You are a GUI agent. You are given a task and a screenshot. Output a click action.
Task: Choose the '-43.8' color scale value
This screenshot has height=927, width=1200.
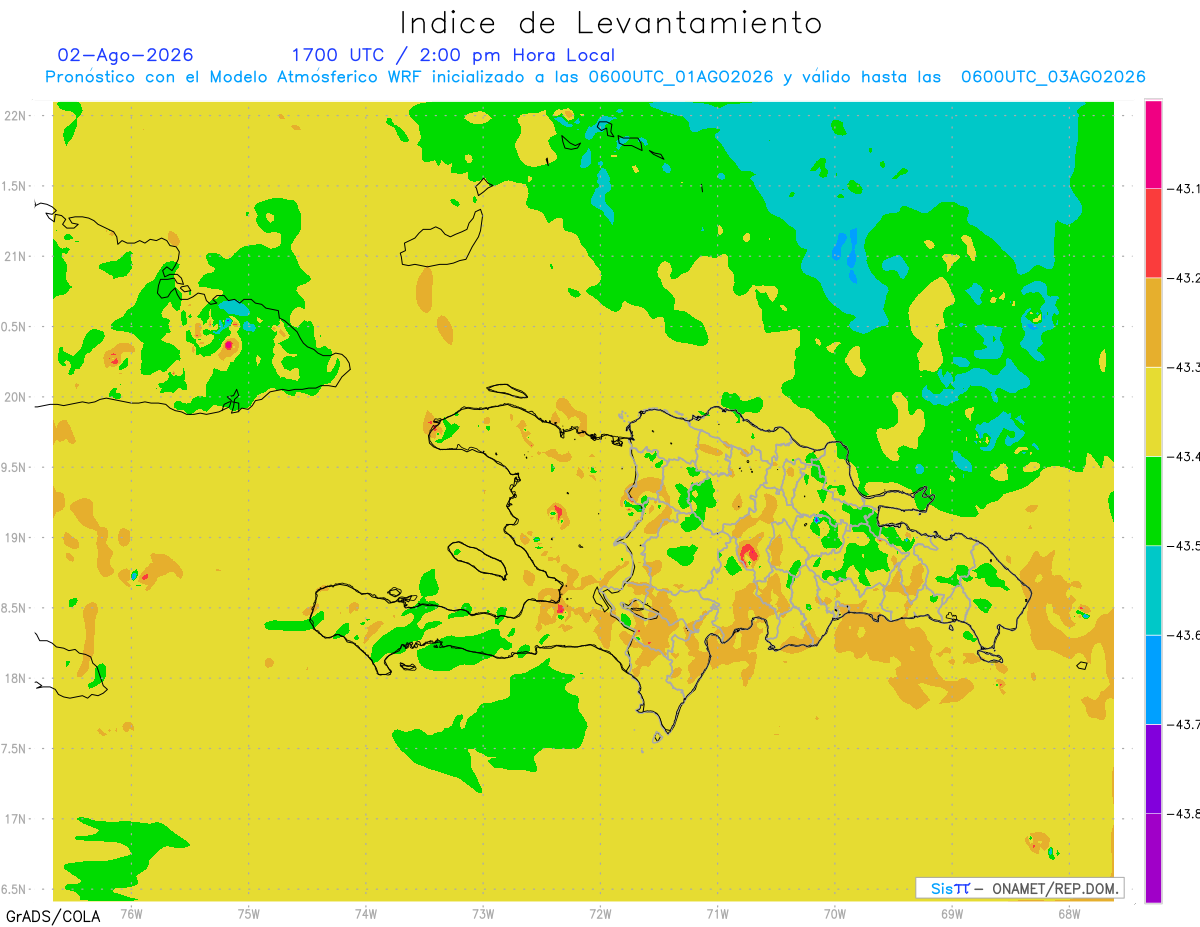[x=1183, y=813]
